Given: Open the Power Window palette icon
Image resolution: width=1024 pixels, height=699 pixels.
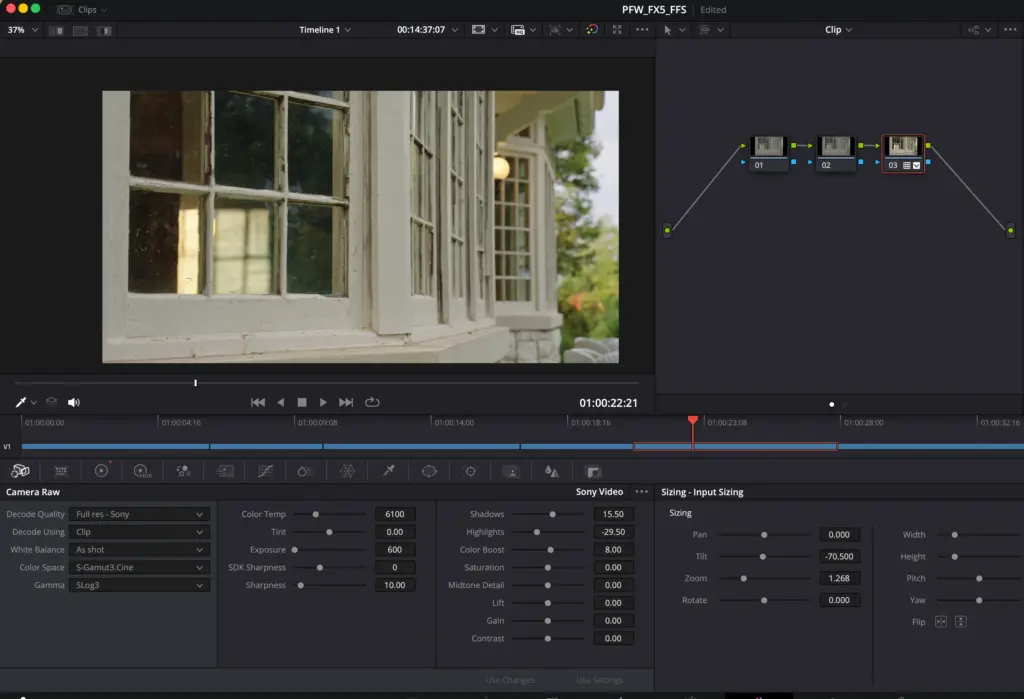Looking at the screenshot, I should [429, 471].
